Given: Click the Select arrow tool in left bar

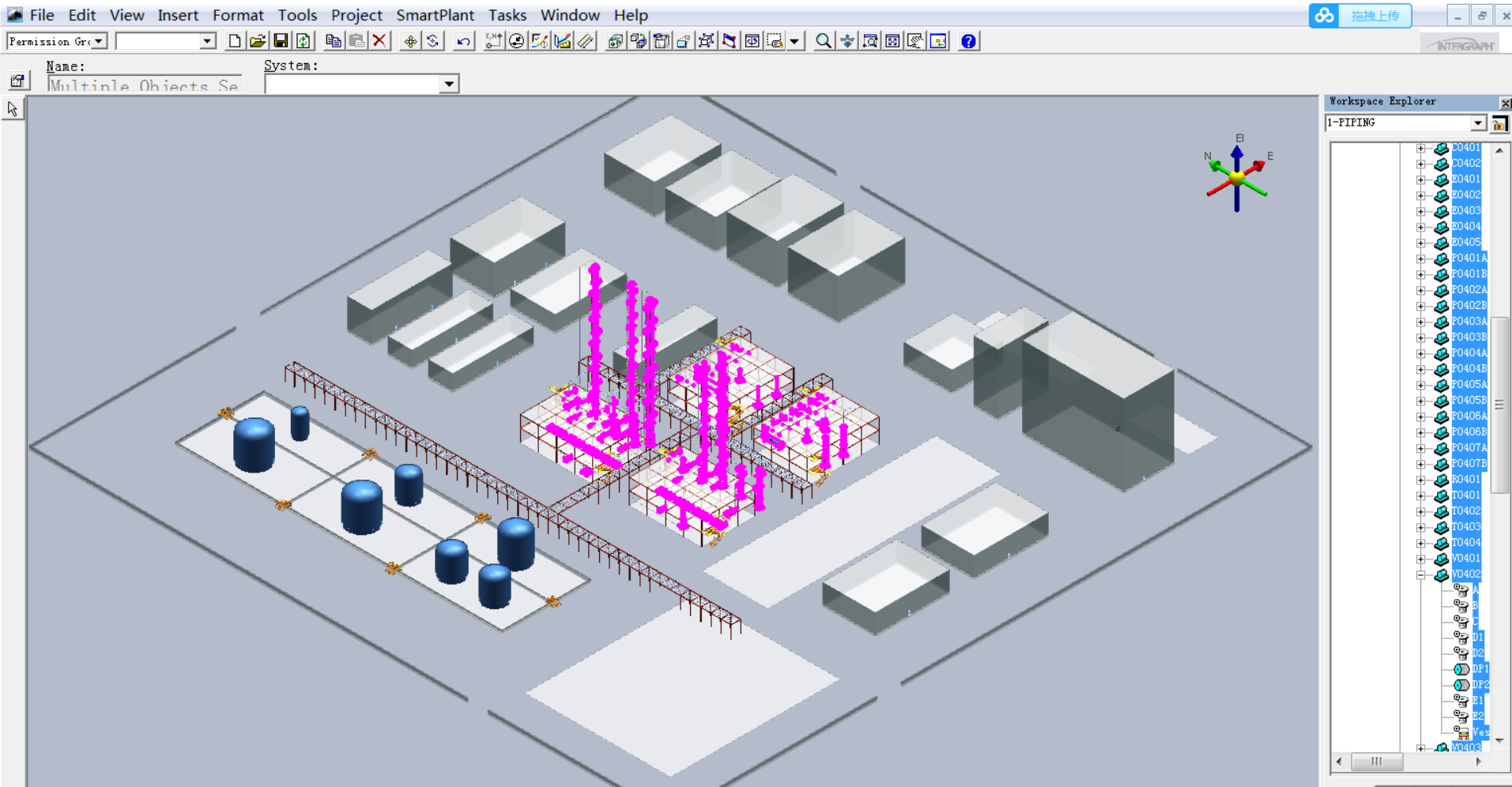Looking at the screenshot, I should coord(13,109).
